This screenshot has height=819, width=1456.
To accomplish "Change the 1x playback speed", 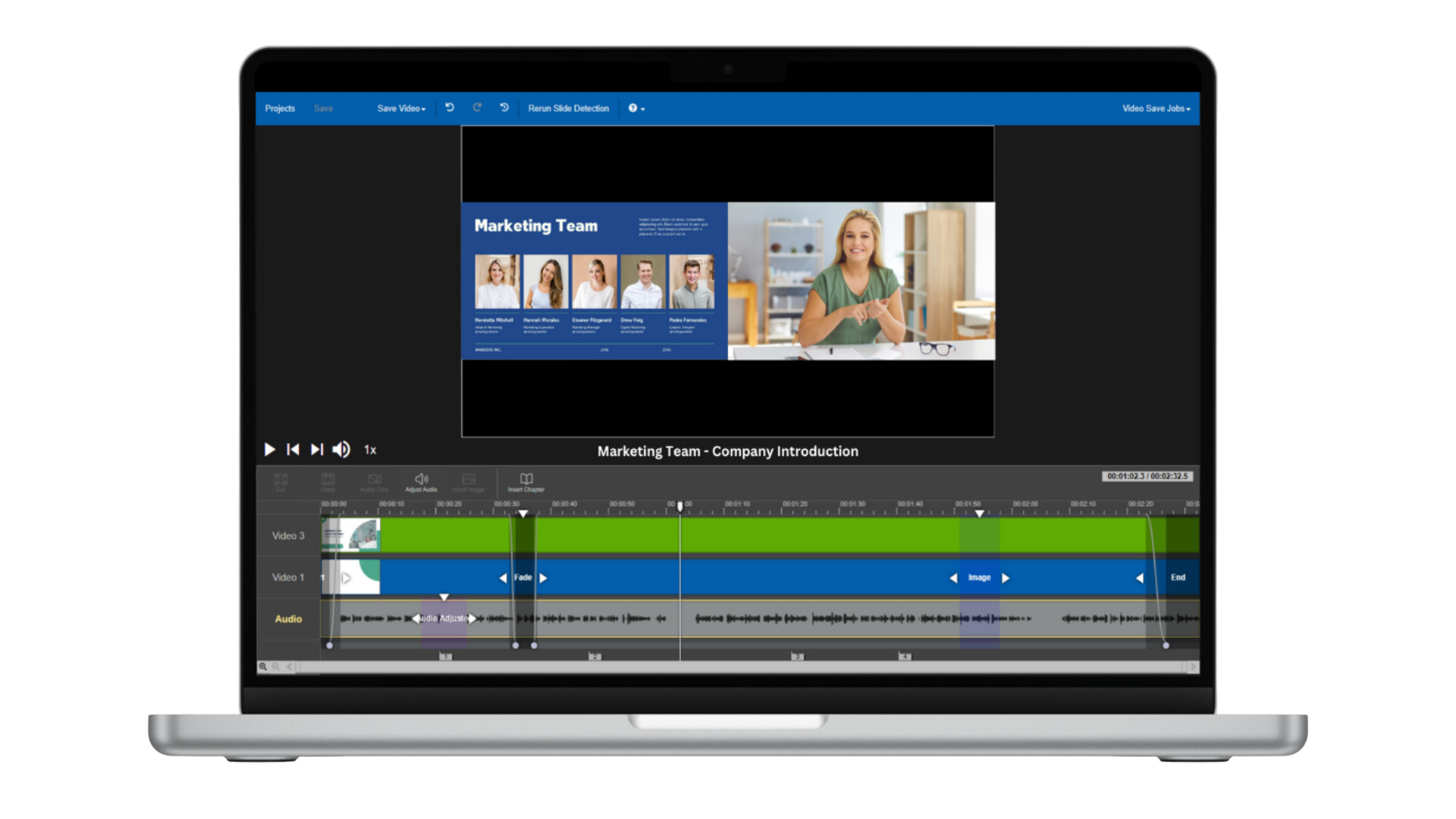I will pos(370,450).
